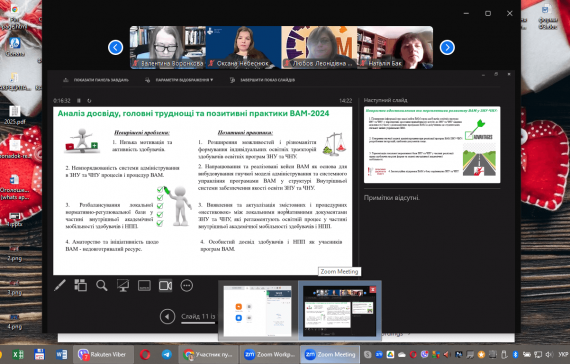This screenshot has width=570, height=364.
Task: Click the 'Примітки відсутні' notes area
Action: [x=392, y=198]
